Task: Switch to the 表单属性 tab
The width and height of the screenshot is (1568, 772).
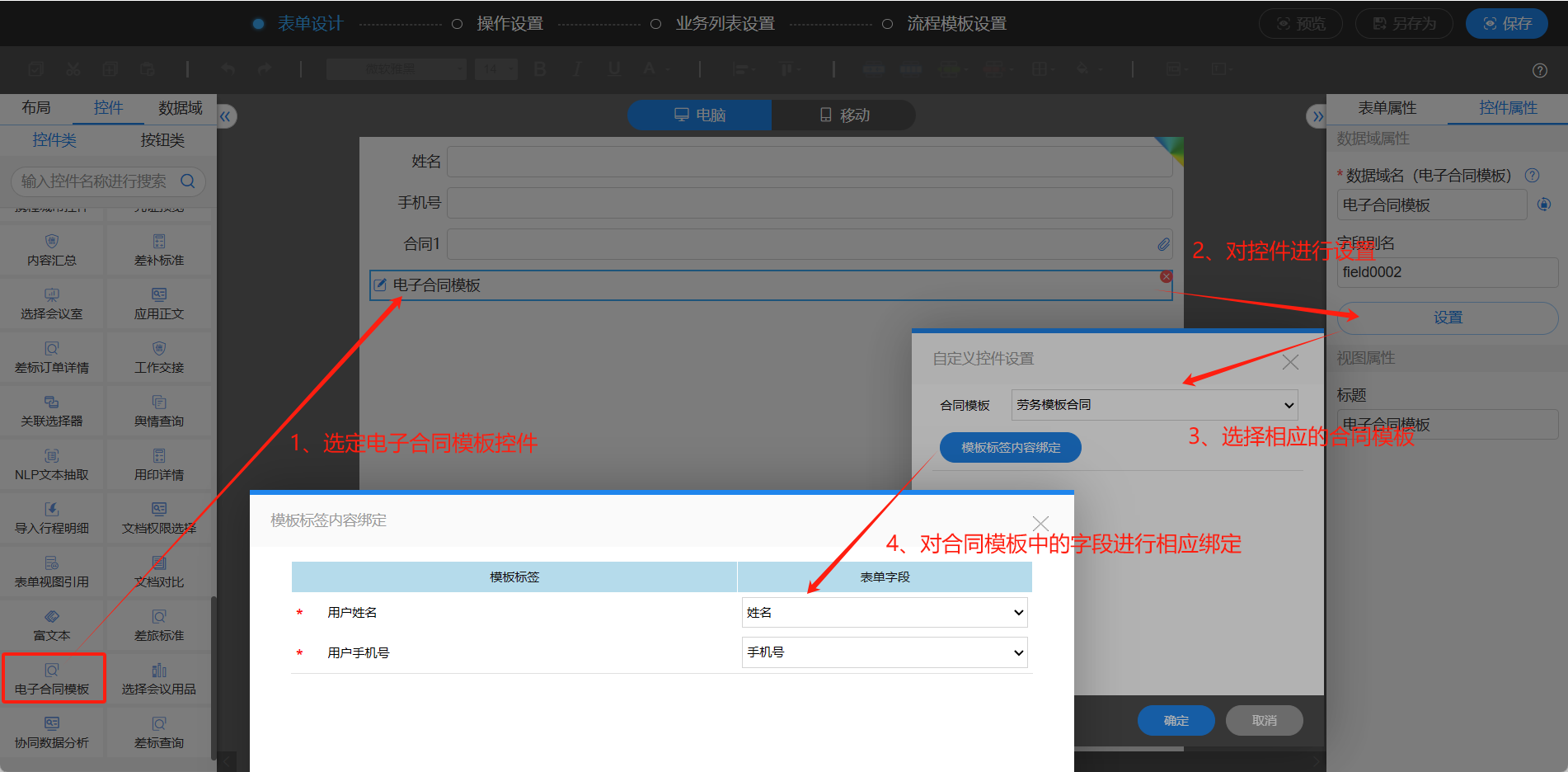Action: (x=1387, y=108)
